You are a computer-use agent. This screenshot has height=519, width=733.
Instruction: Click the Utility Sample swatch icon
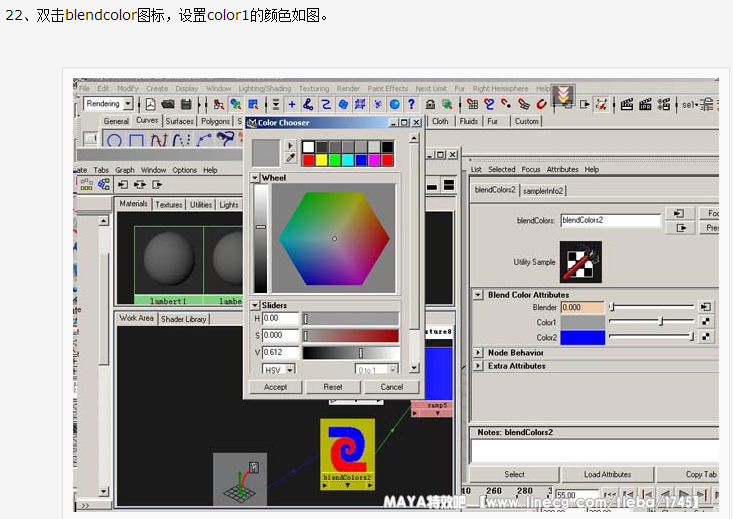pyautogui.click(x=580, y=262)
